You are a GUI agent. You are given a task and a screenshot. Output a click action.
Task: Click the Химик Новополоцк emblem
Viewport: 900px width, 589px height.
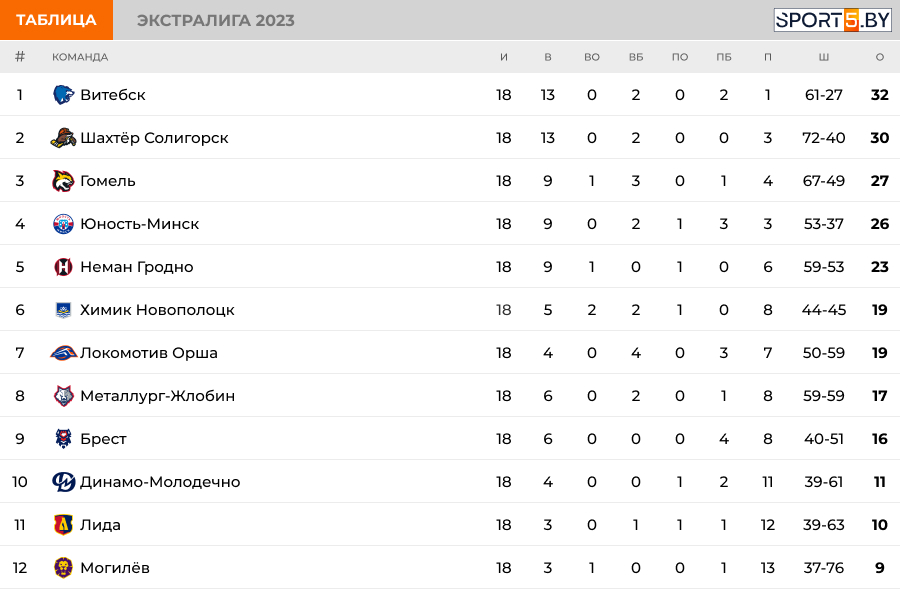[63, 310]
